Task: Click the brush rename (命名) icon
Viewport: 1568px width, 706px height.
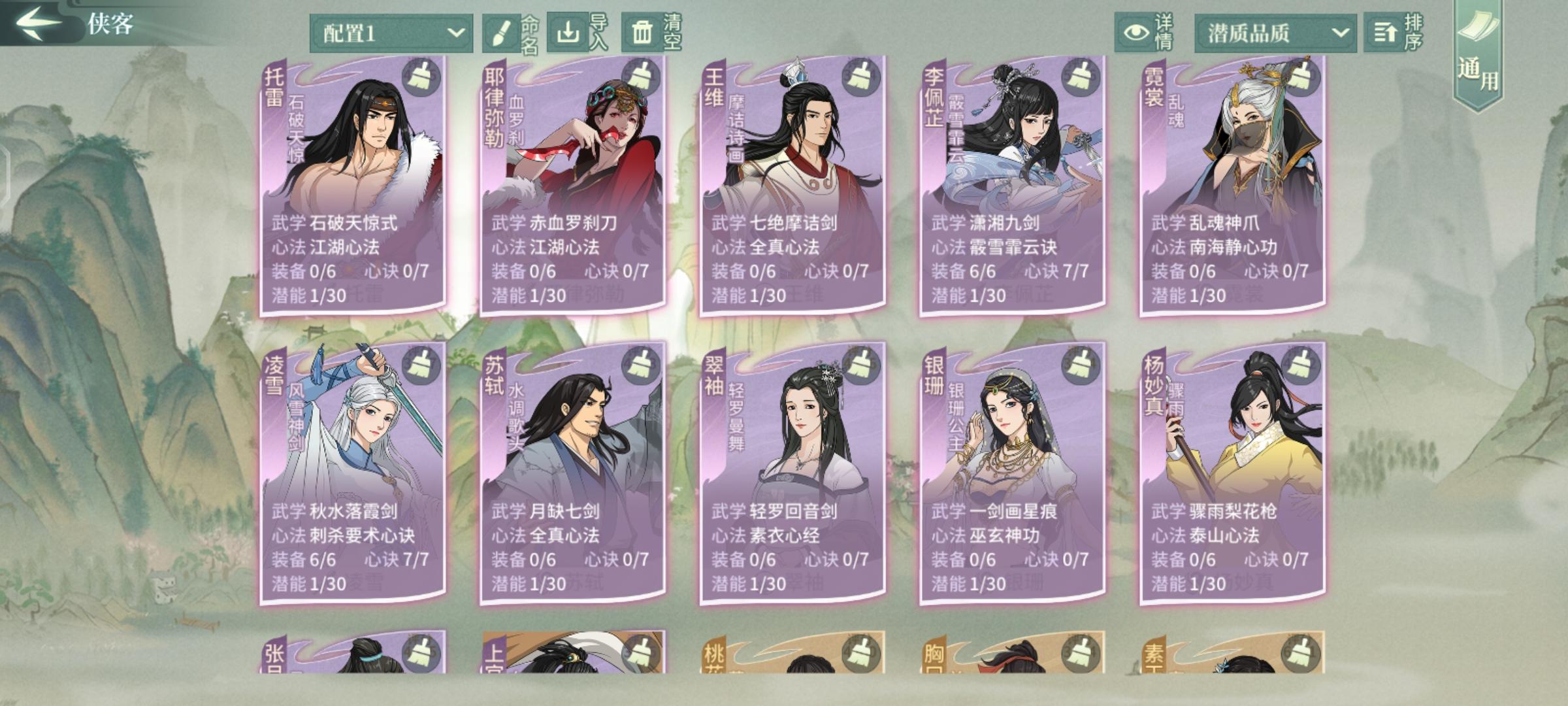Action: pos(501,33)
